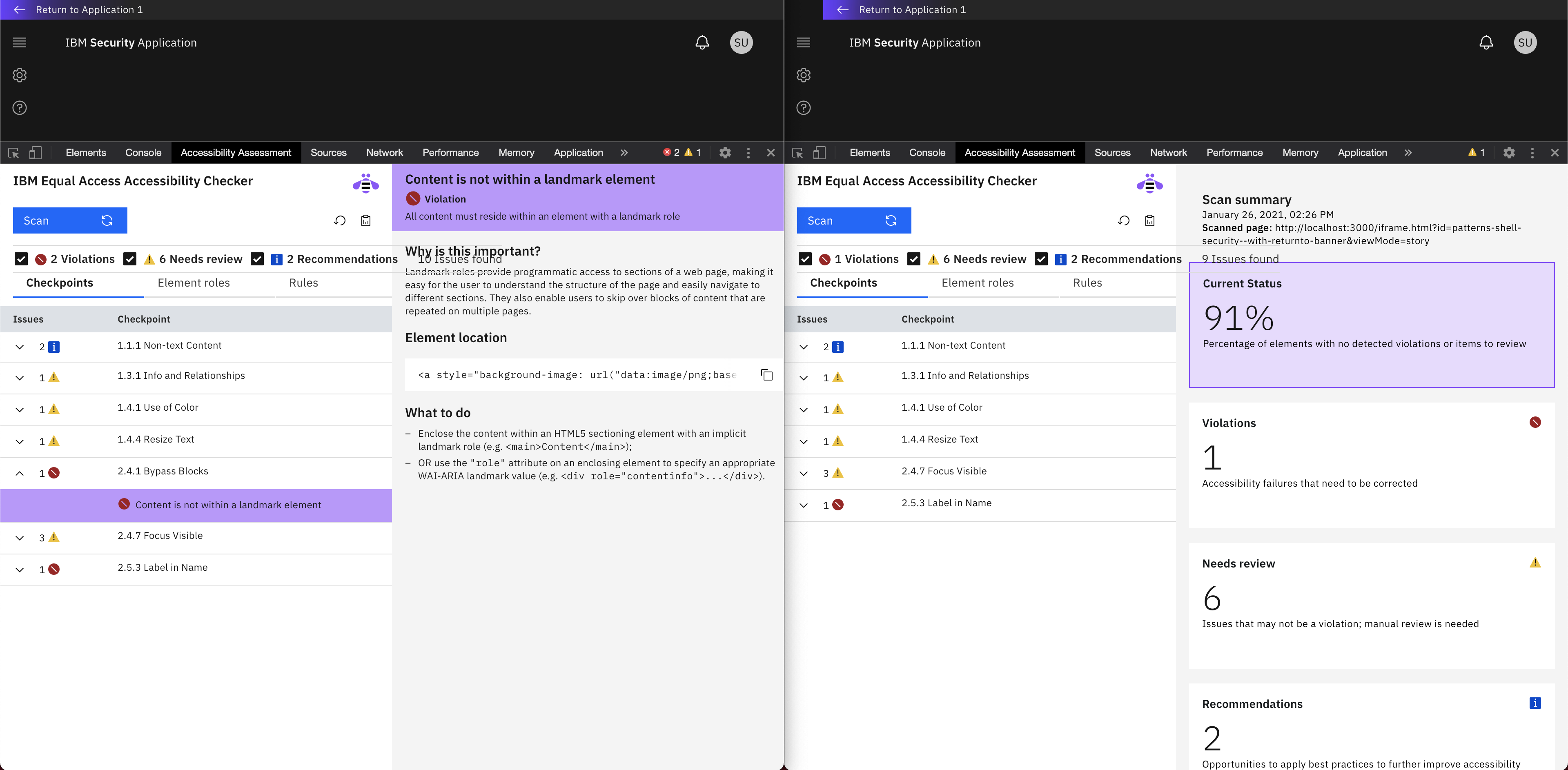Viewport: 1568px width, 770px height.
Task: Click reset icon in left checker panel
Action: coord(340,220)
